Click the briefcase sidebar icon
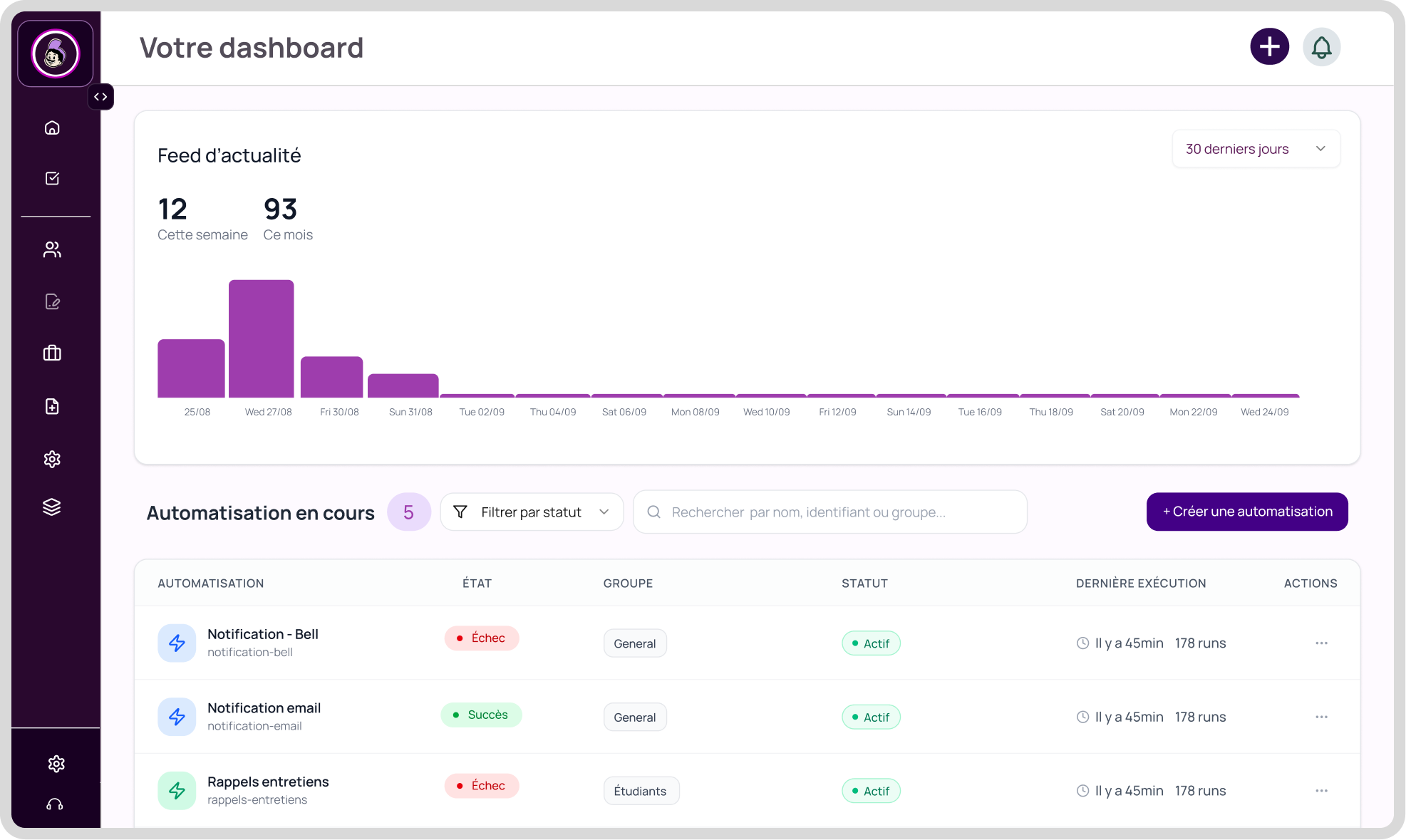The width and height of the screenshot is (1406, 840). point(52,353)
